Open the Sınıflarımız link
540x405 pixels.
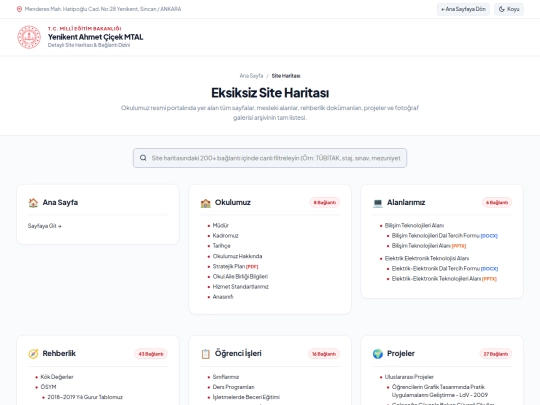pos(226,377)
